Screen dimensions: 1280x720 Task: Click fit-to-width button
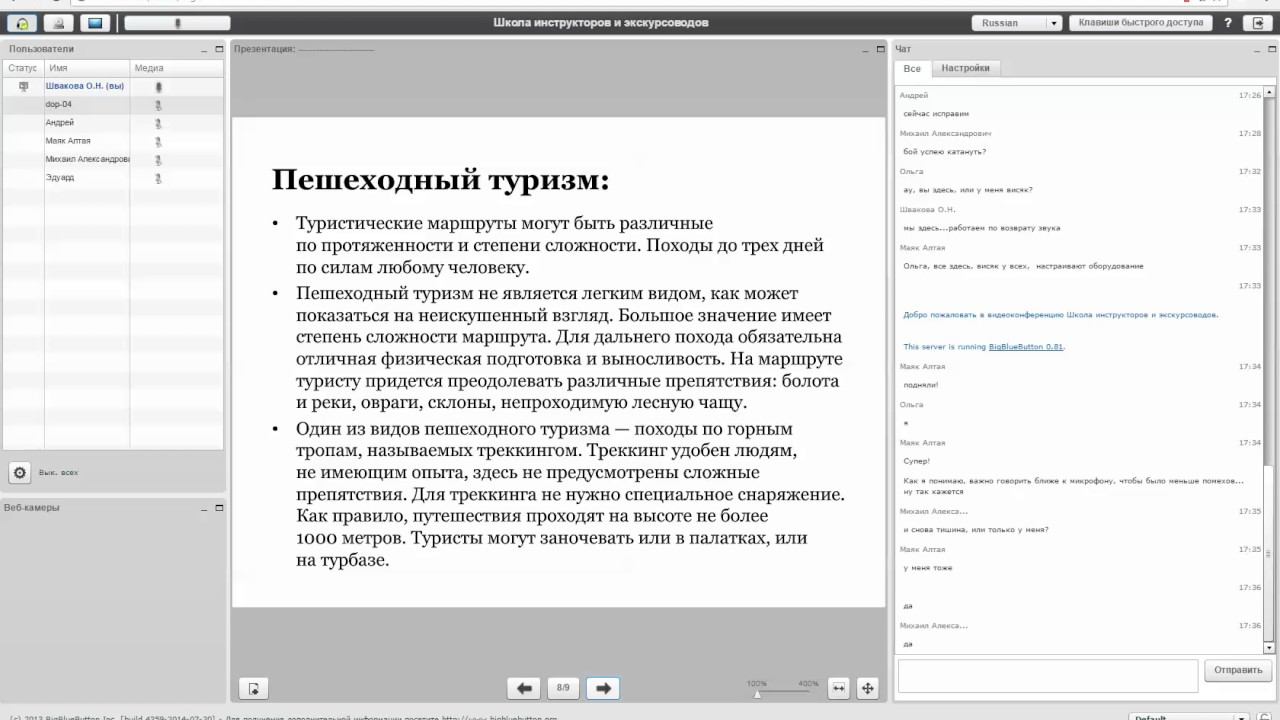pos(839,688)
